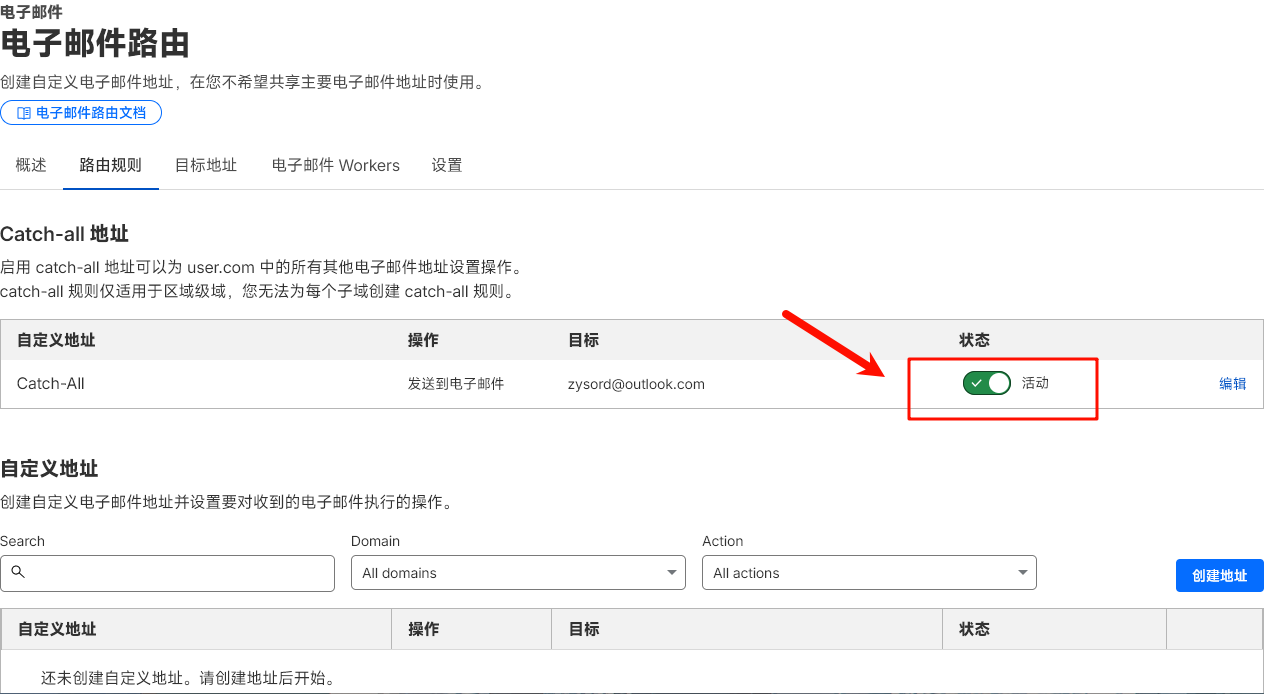
Task: Select the Catch-All row name cell
Action: pyautogui.click(x=51, y=384)
